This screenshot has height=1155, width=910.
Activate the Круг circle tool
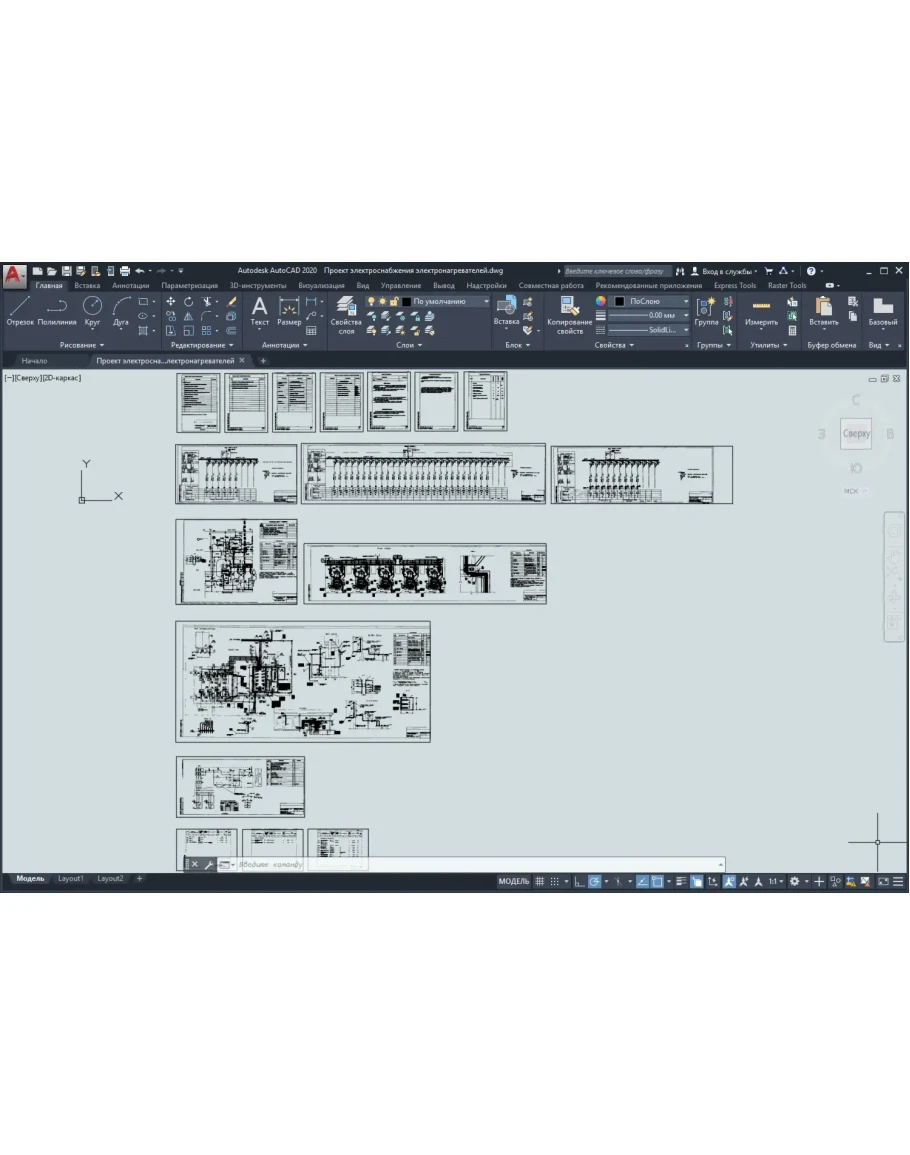pos(92,309)
